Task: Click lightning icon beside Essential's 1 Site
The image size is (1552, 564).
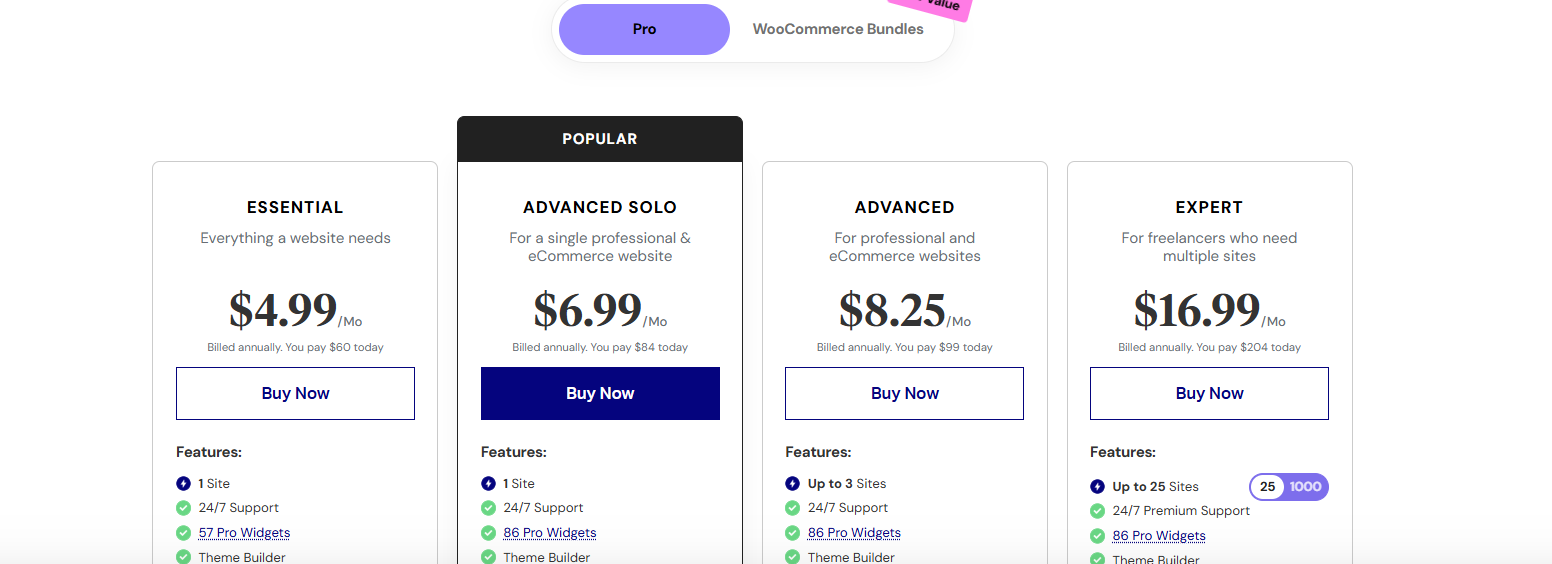Action: point(184,484)
